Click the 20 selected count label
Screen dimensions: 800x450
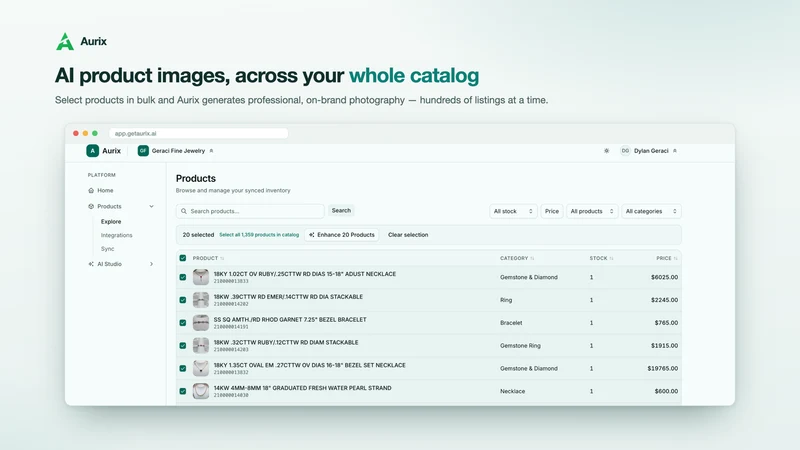pyautogui.click(x=198, y=235)
